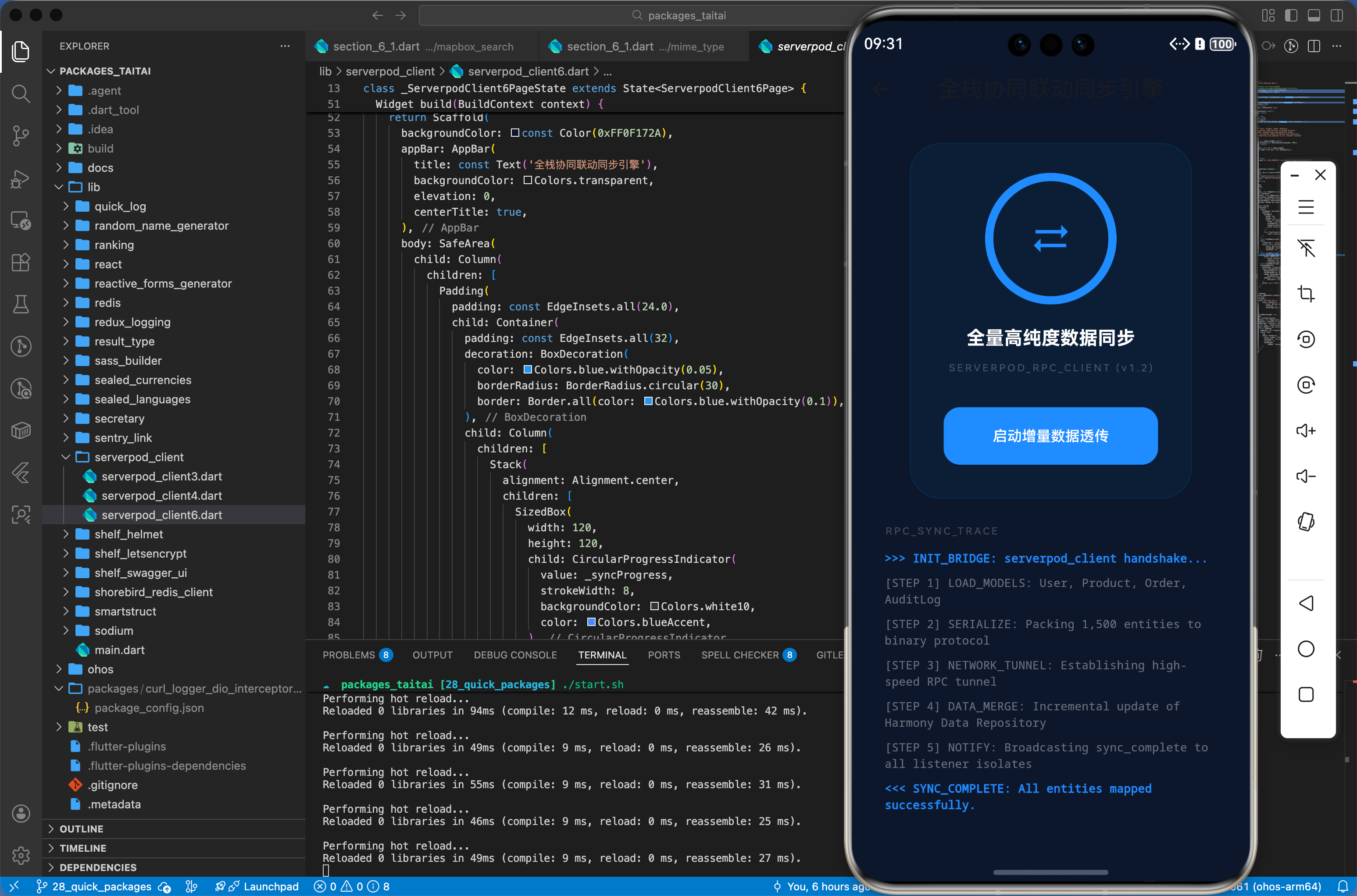Toggle secondary side bar layout button
Viewport: 1357px width, 896px height.
coord(1336,15)
